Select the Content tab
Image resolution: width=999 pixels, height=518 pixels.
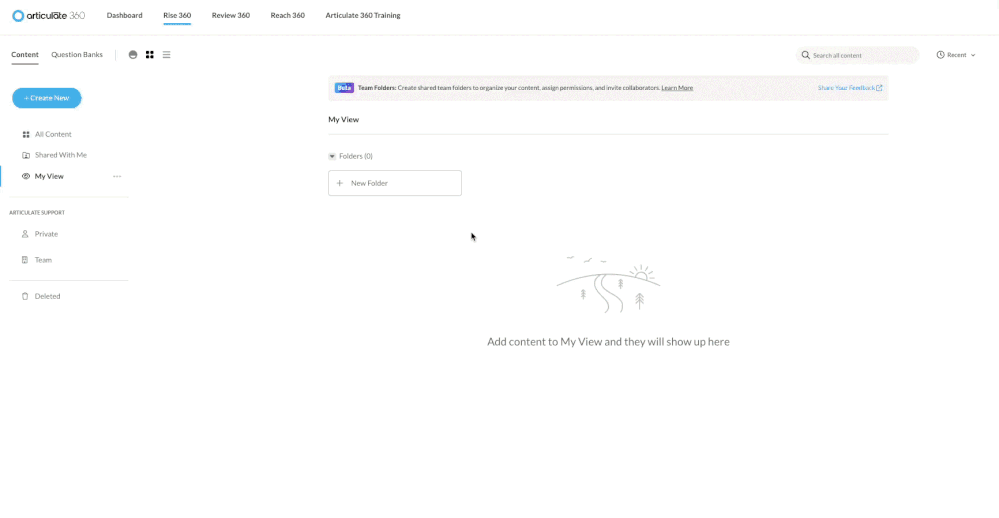25,55
